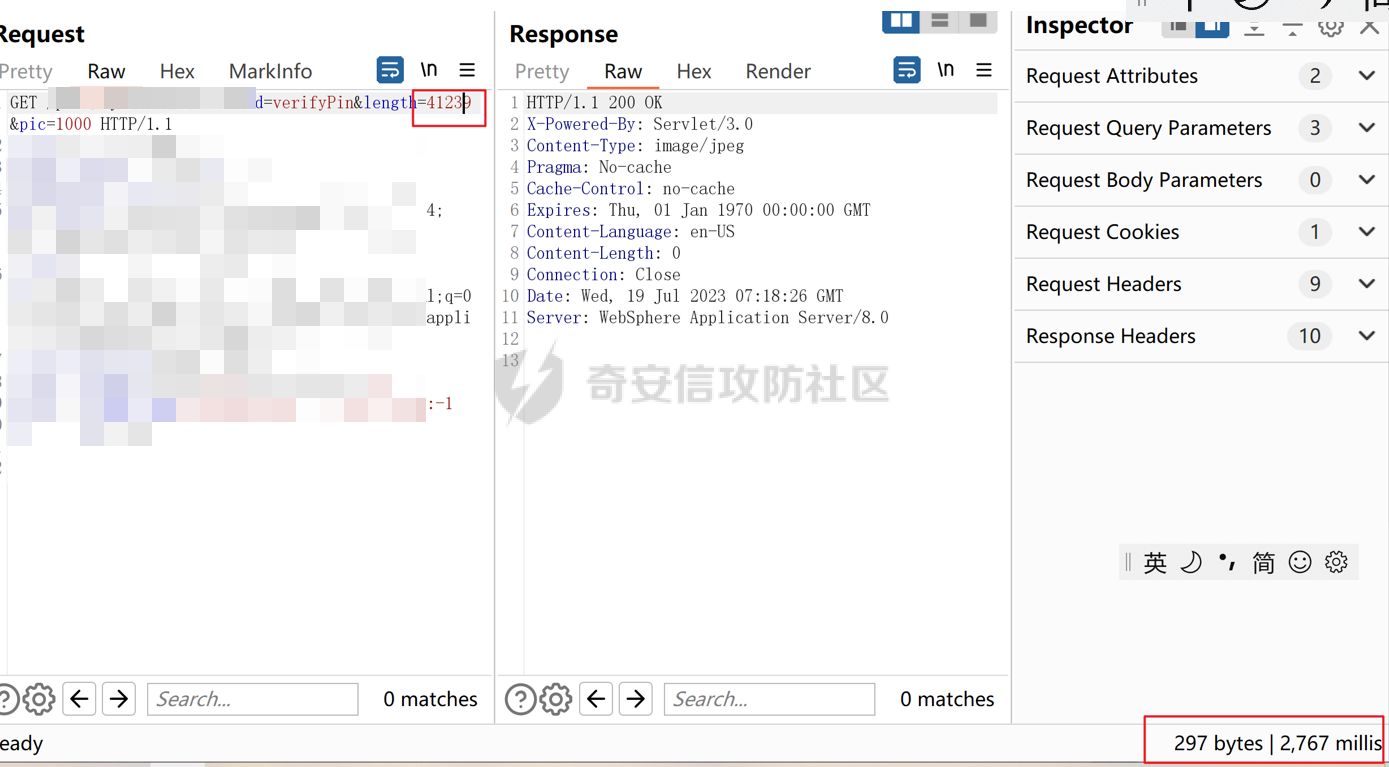Select side-by-side split layout
The width and height of the screenshot is (1389, 767).
(x=901, y=20)
